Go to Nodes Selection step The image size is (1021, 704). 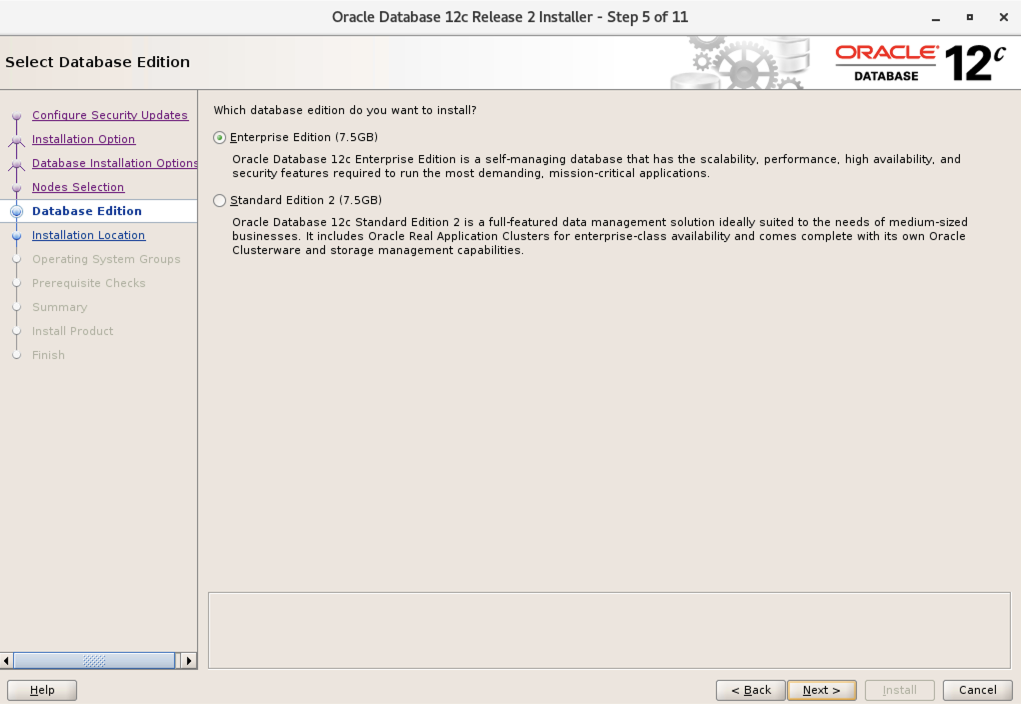coord(77,187)
